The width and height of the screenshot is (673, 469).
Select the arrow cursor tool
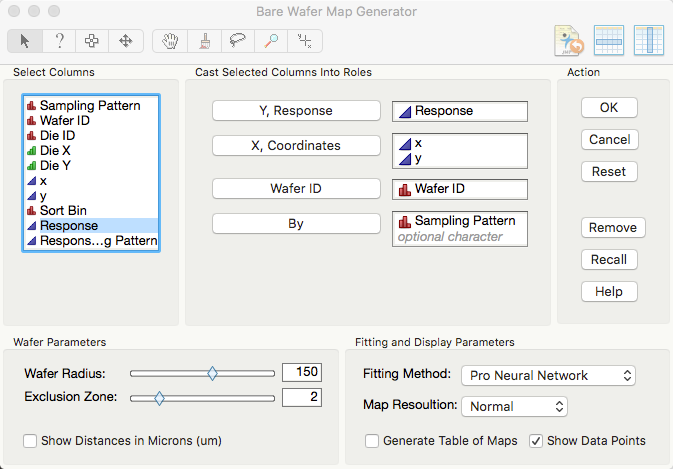point(25,41)
